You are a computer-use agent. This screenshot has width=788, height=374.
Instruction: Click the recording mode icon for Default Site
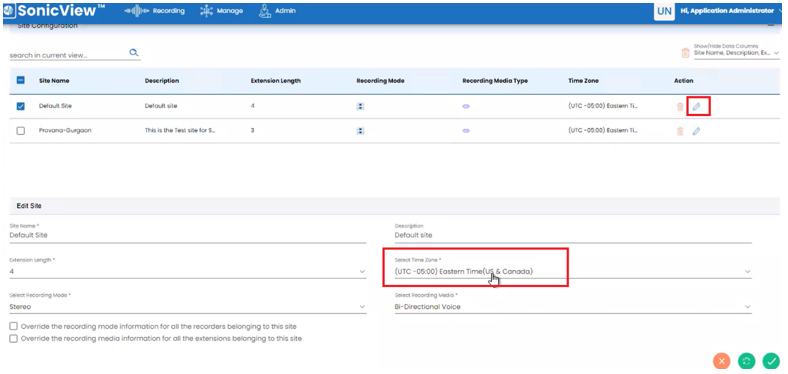pos(360,107)
